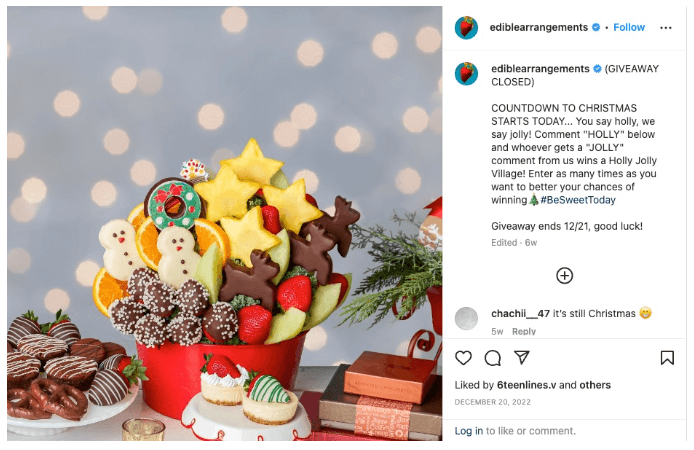
Task: Open the 6teenlines.v profile link
Action: [x=526, y=385]
